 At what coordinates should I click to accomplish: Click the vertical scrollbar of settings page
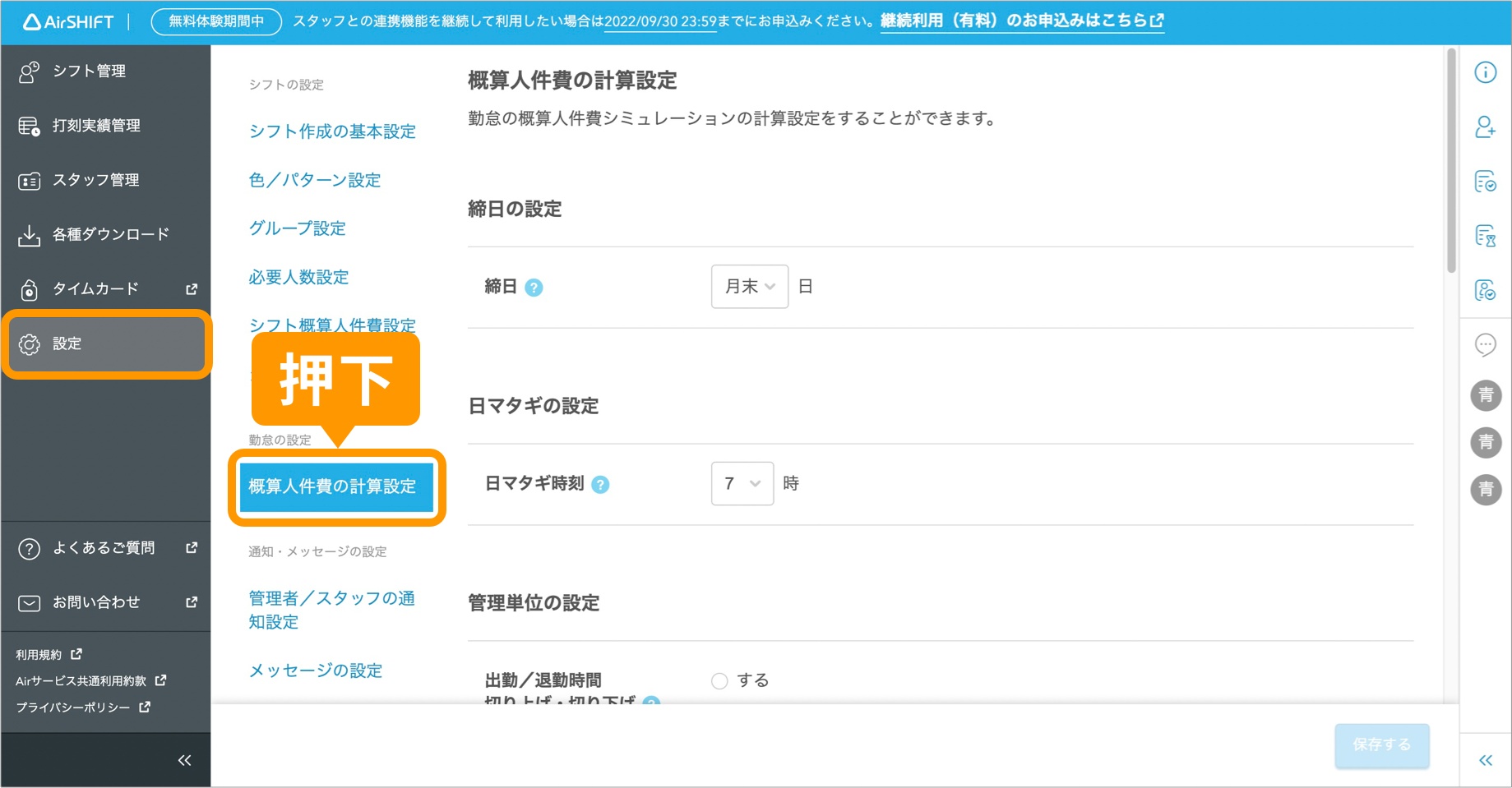point(1451,164)
